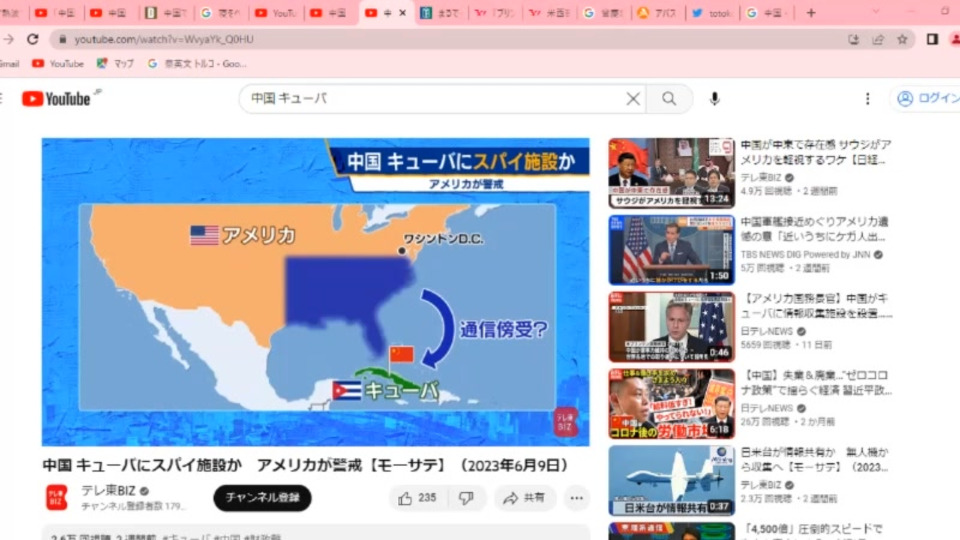
Task: Like the video with thumbs-up 235
Action: pyautogui.click(x=418, y=498)
